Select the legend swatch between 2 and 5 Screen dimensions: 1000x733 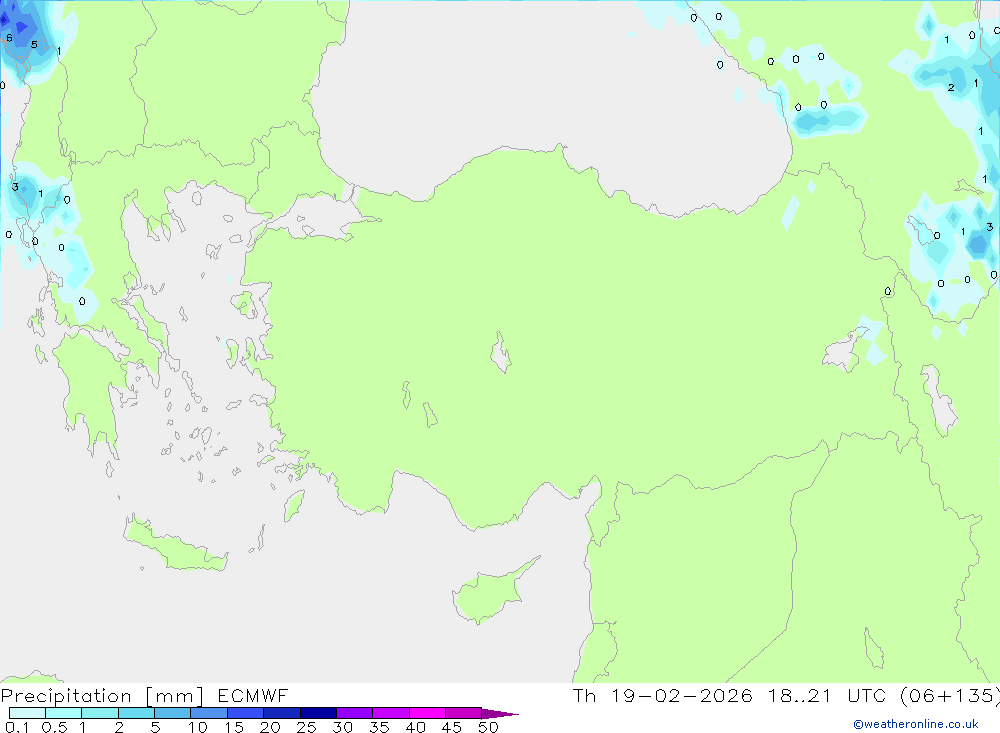tap(136, 713)
